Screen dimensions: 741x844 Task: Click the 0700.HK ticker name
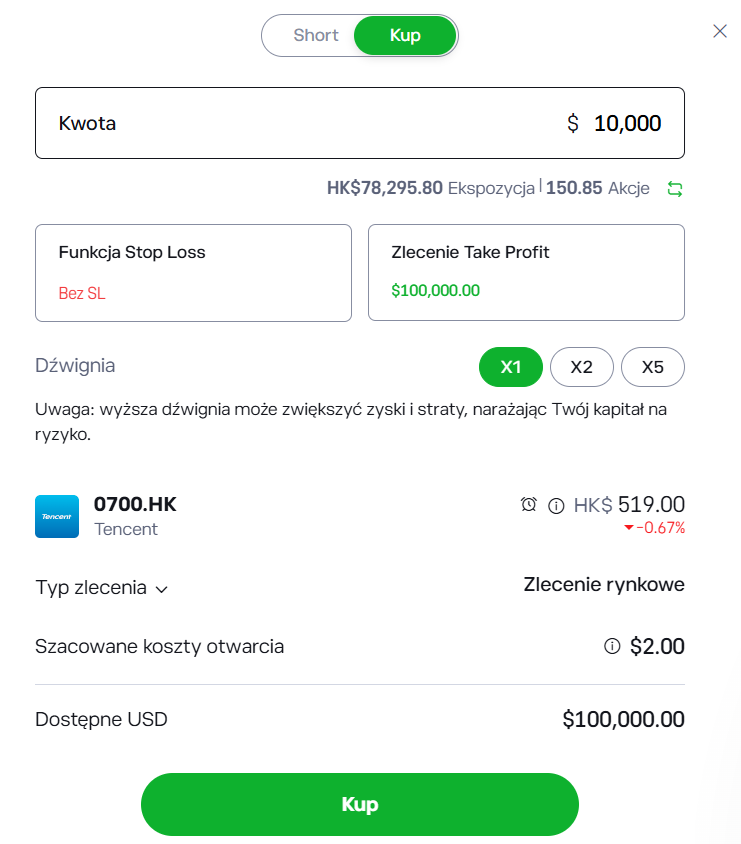tap(135, 504)
